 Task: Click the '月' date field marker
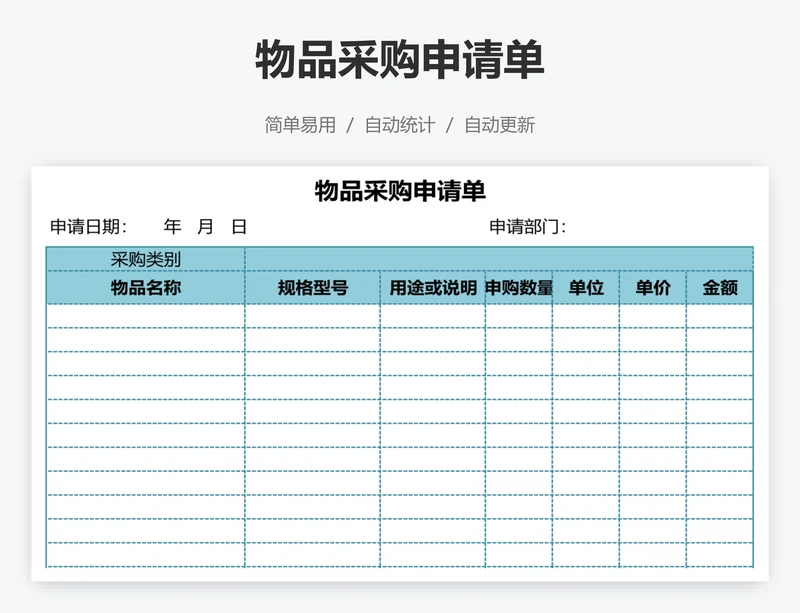205,227
